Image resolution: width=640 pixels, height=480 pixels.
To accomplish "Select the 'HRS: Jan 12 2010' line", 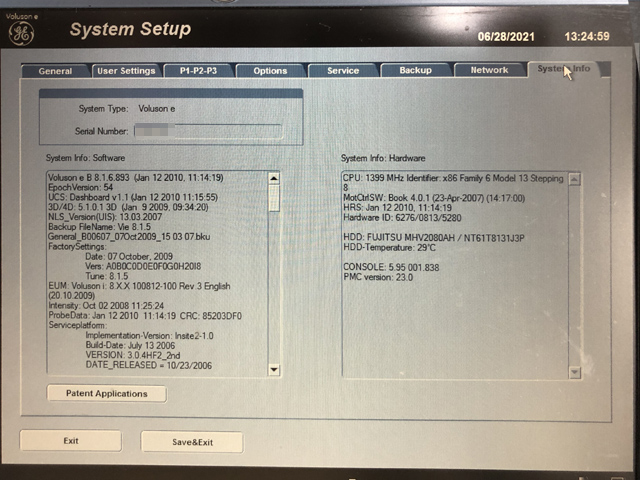I will pyautogui.click(x=397, y=208).
